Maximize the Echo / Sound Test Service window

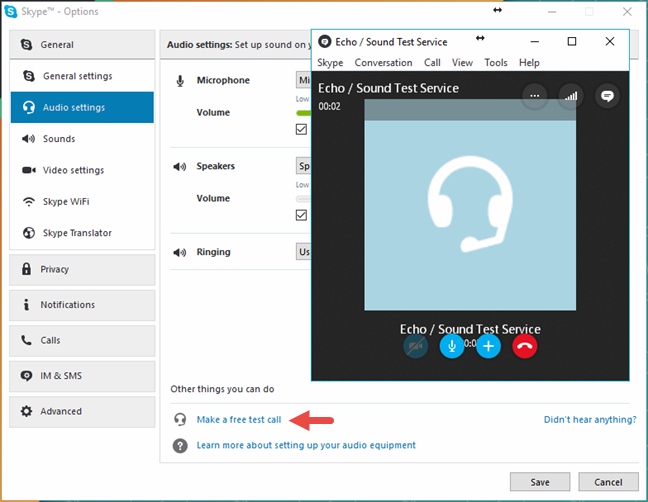(x=572, y=41)
